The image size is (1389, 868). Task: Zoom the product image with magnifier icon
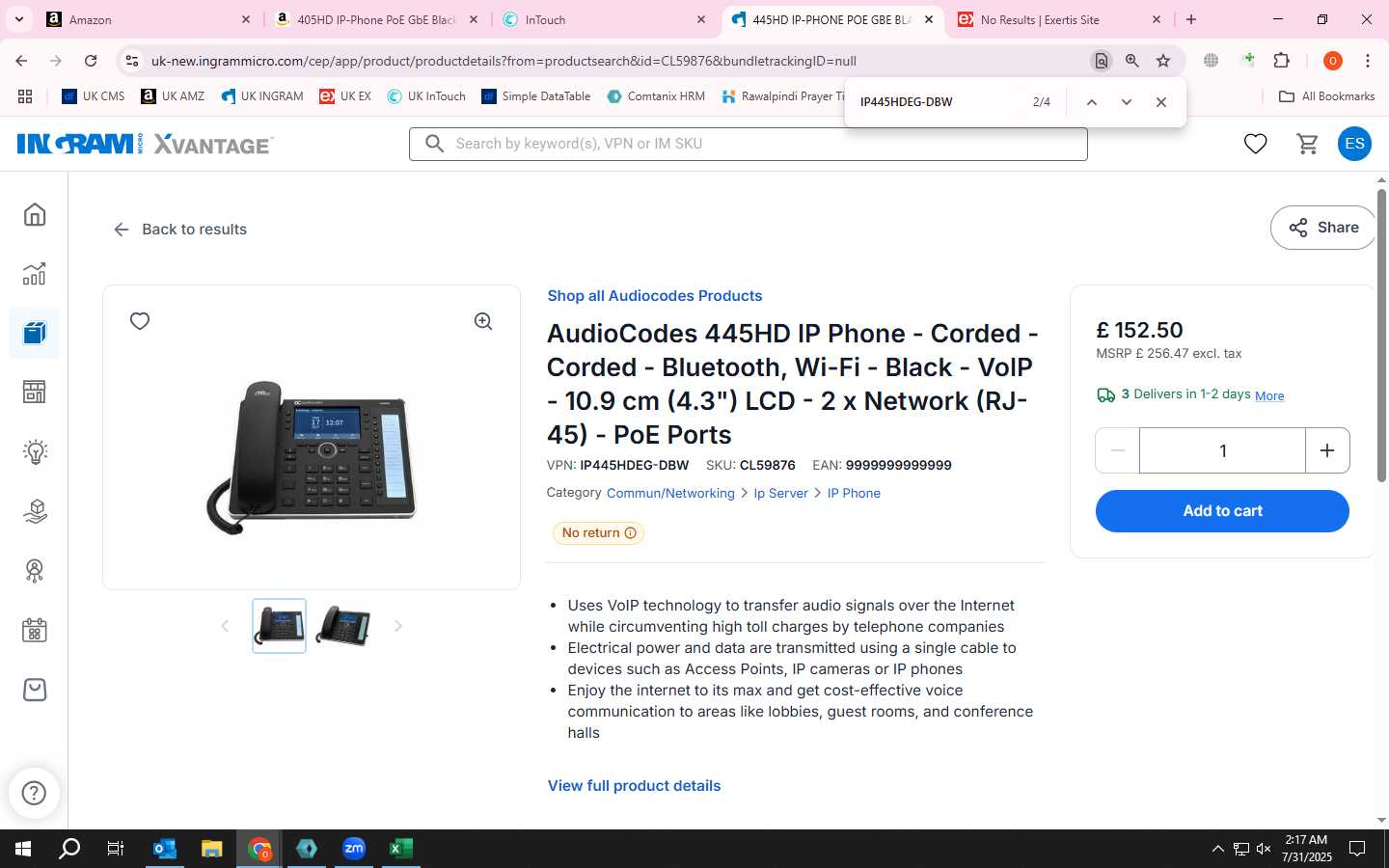tap(483, 321)
